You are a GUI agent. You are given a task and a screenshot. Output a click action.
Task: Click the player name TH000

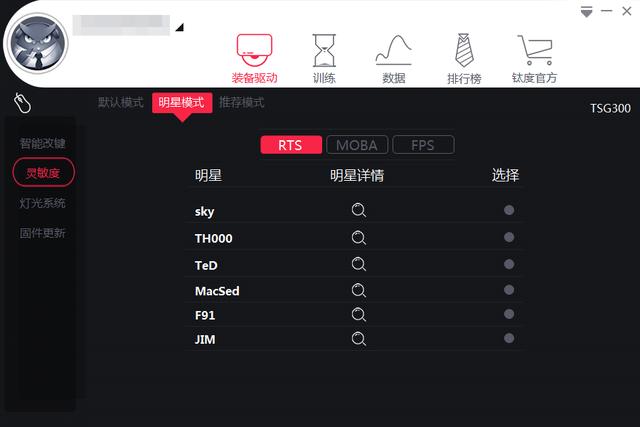213,238
